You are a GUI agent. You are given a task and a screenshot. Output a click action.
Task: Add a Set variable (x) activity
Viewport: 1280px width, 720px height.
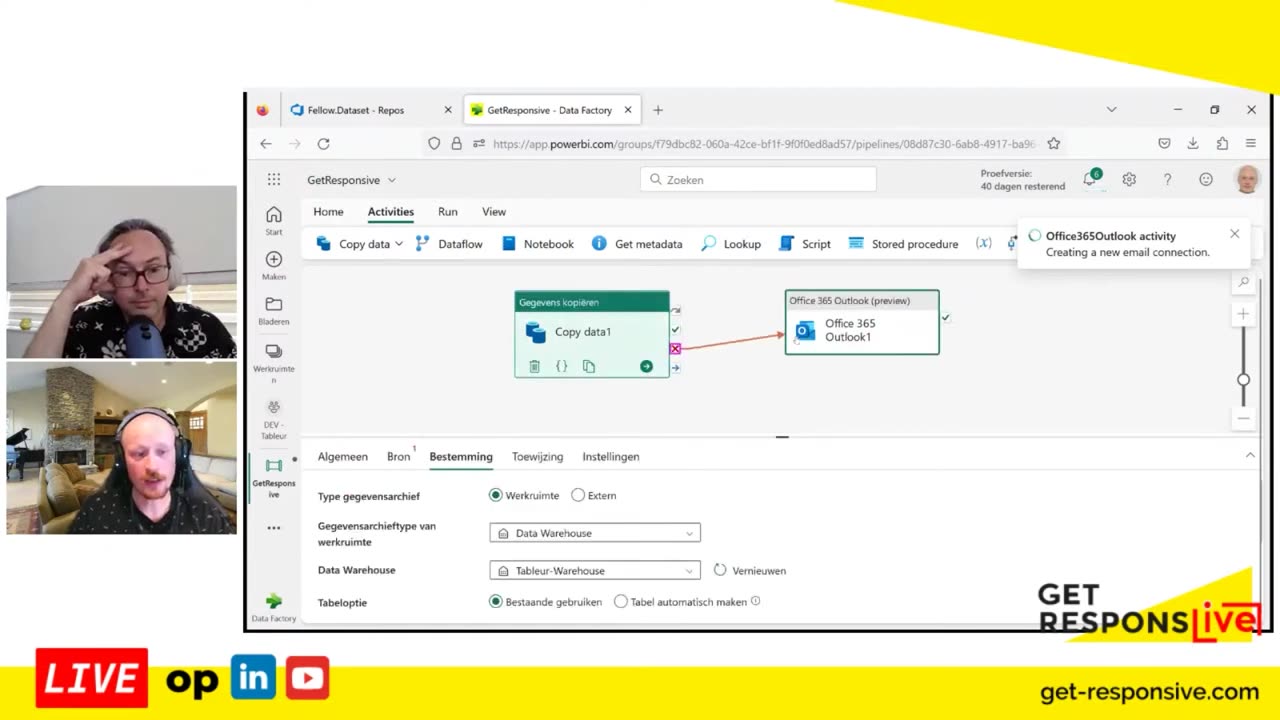984,244
